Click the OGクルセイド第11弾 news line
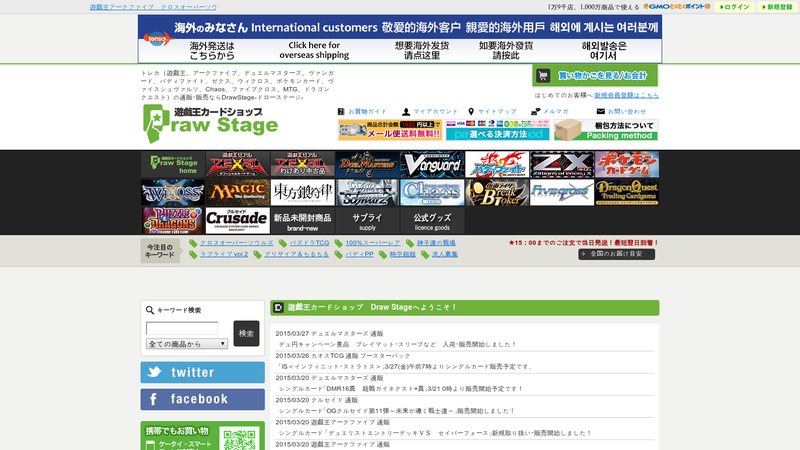This screenshot has width=800, height=450. (x=396, y=411)
